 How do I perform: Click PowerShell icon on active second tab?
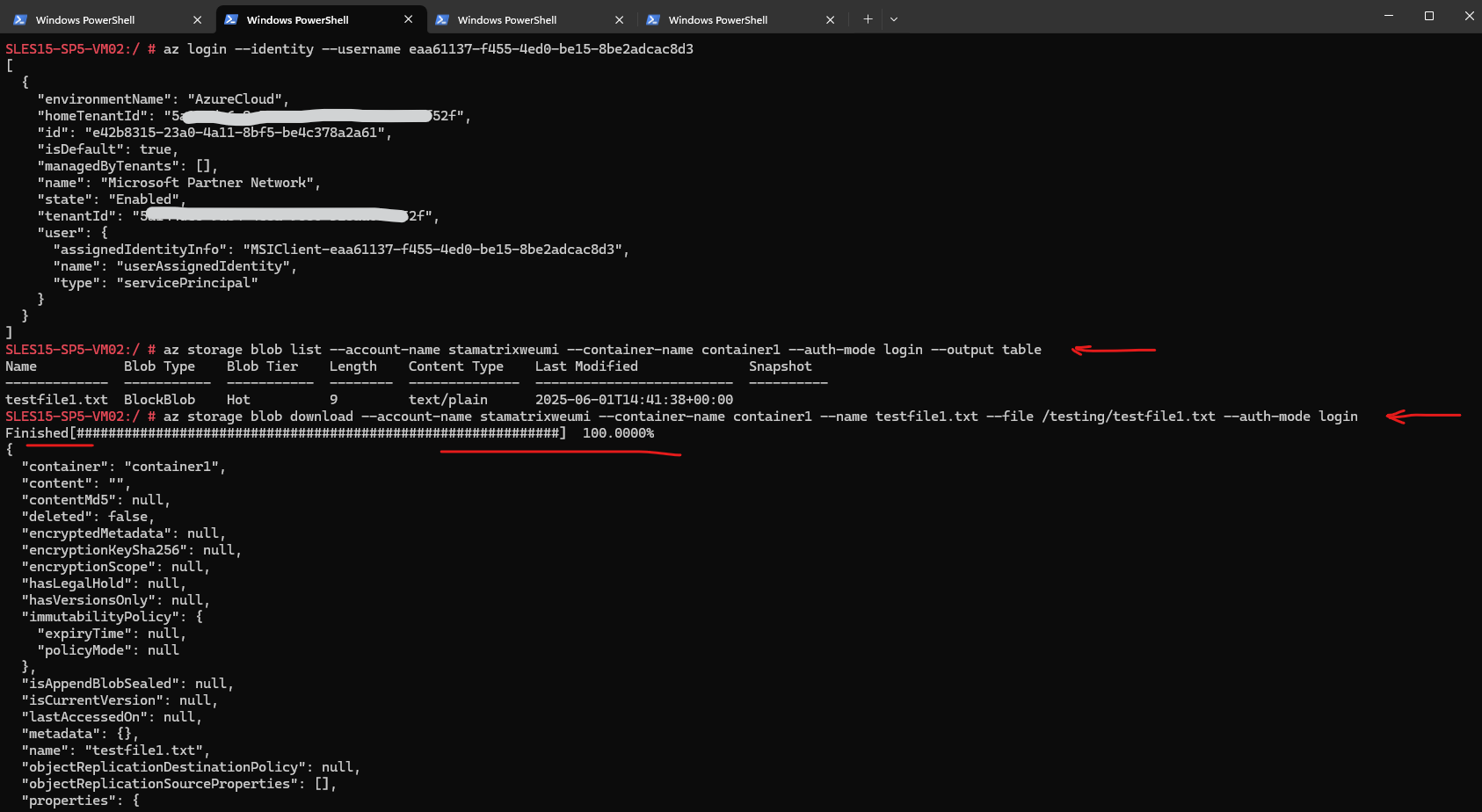coord(231,19)
